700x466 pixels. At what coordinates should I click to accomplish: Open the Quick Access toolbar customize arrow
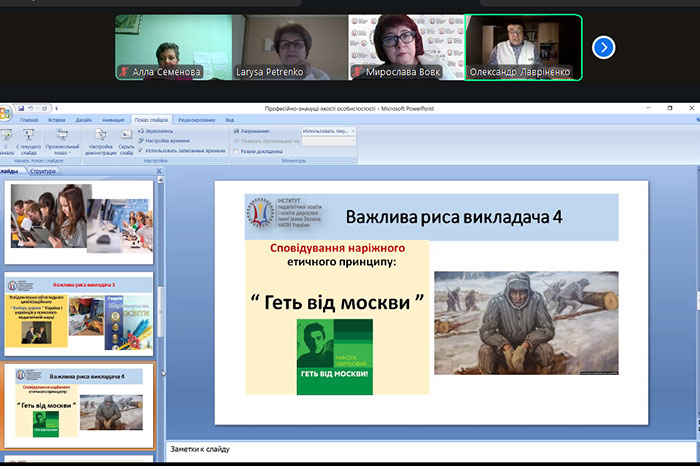coord(56,108)
